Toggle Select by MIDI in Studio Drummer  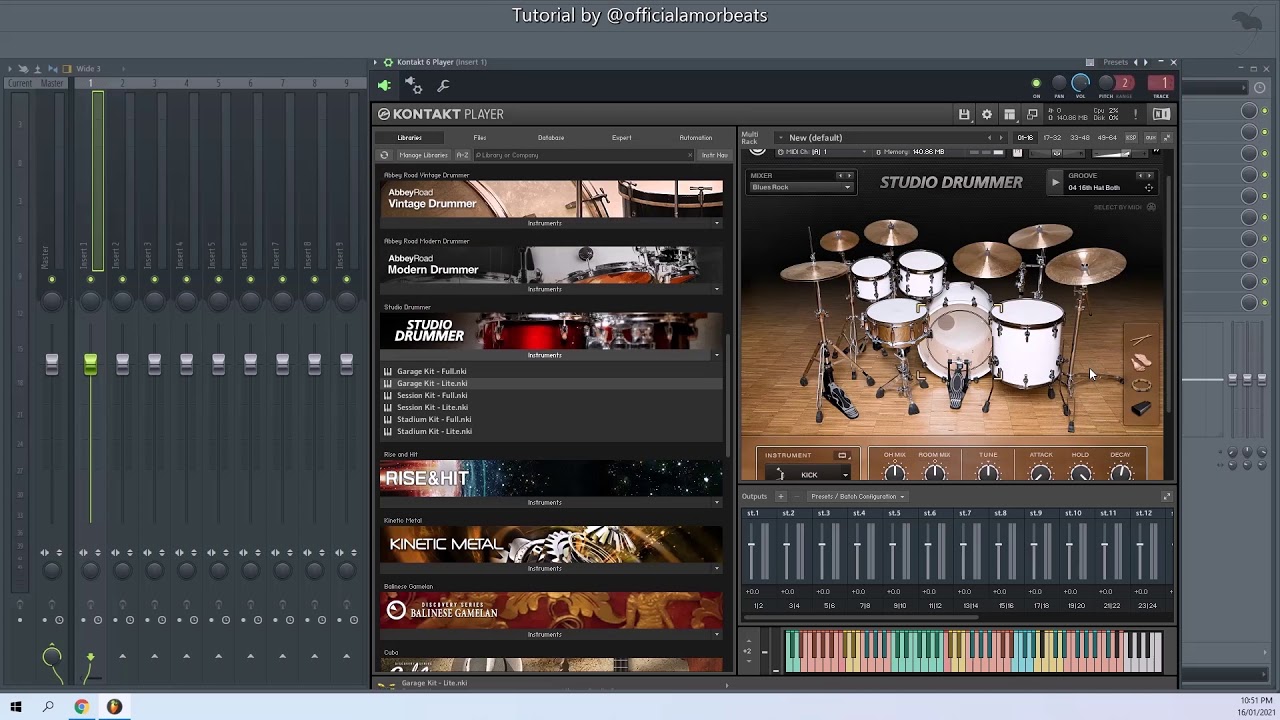(1124, 207)
